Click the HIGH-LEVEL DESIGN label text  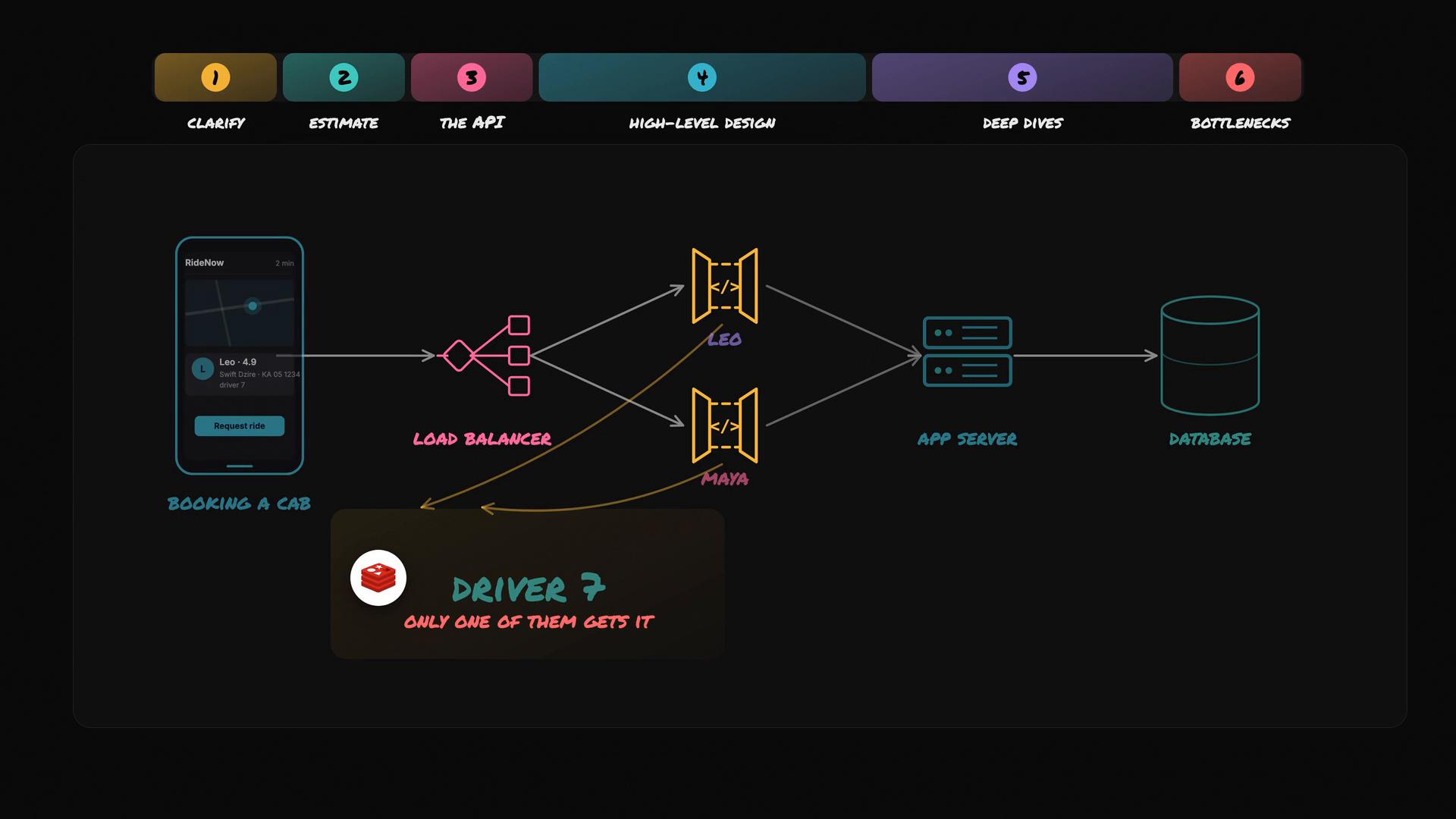[x=702, y=123]
